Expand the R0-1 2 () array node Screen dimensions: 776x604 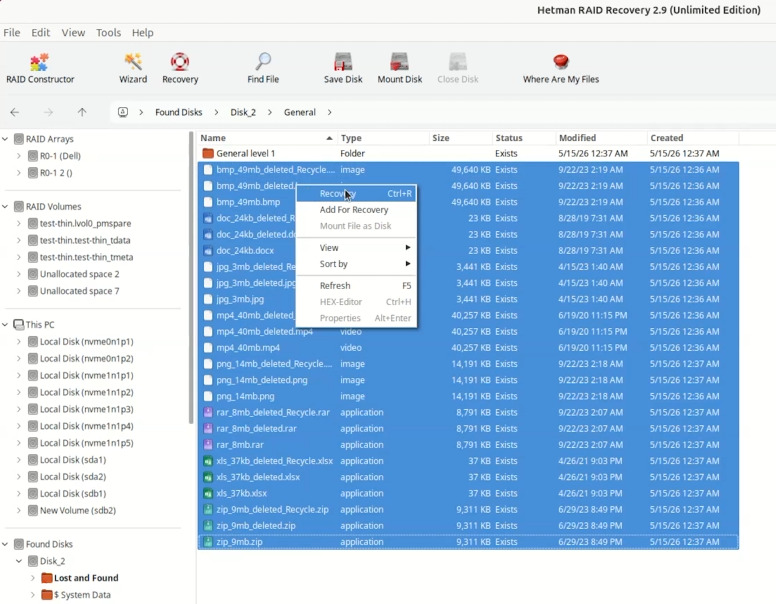tap(19, 173)
